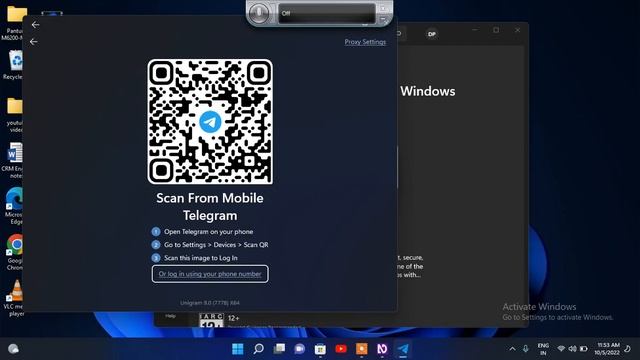Click step 'Scan this image to Log In'

[200, 258]
